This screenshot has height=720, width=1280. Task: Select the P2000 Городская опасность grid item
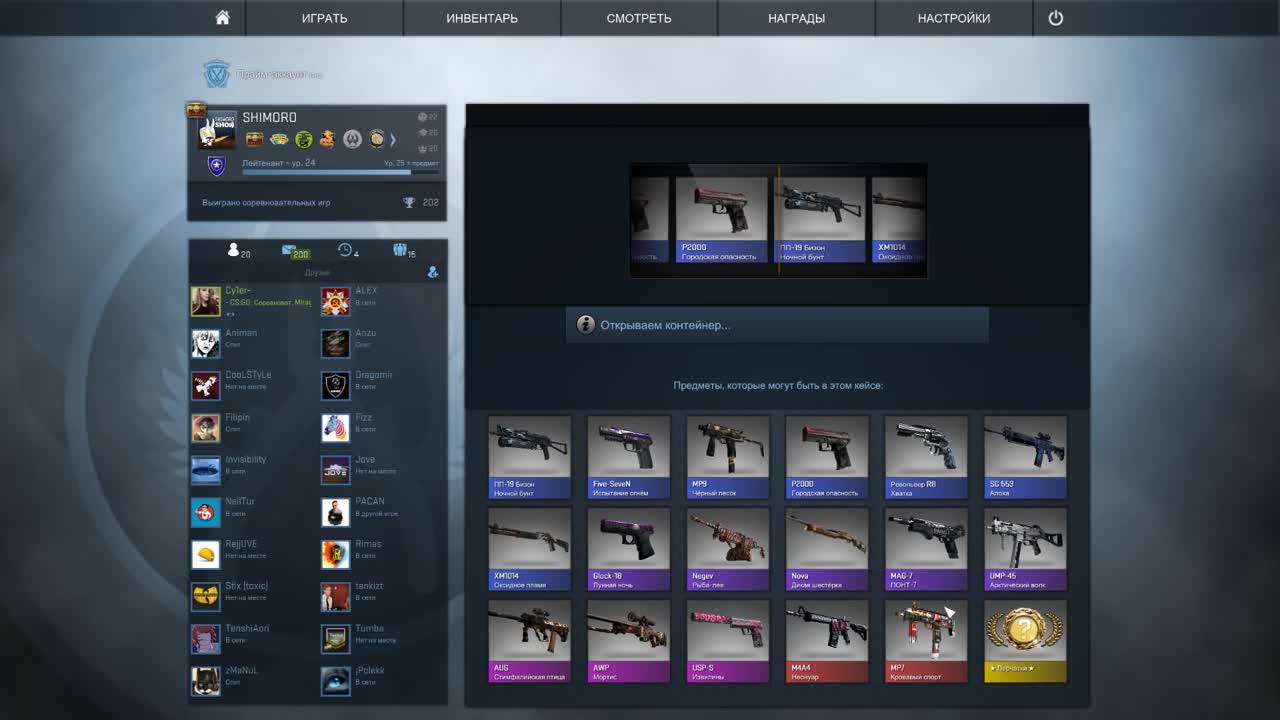pyautogui.click(x=827, y=457)
